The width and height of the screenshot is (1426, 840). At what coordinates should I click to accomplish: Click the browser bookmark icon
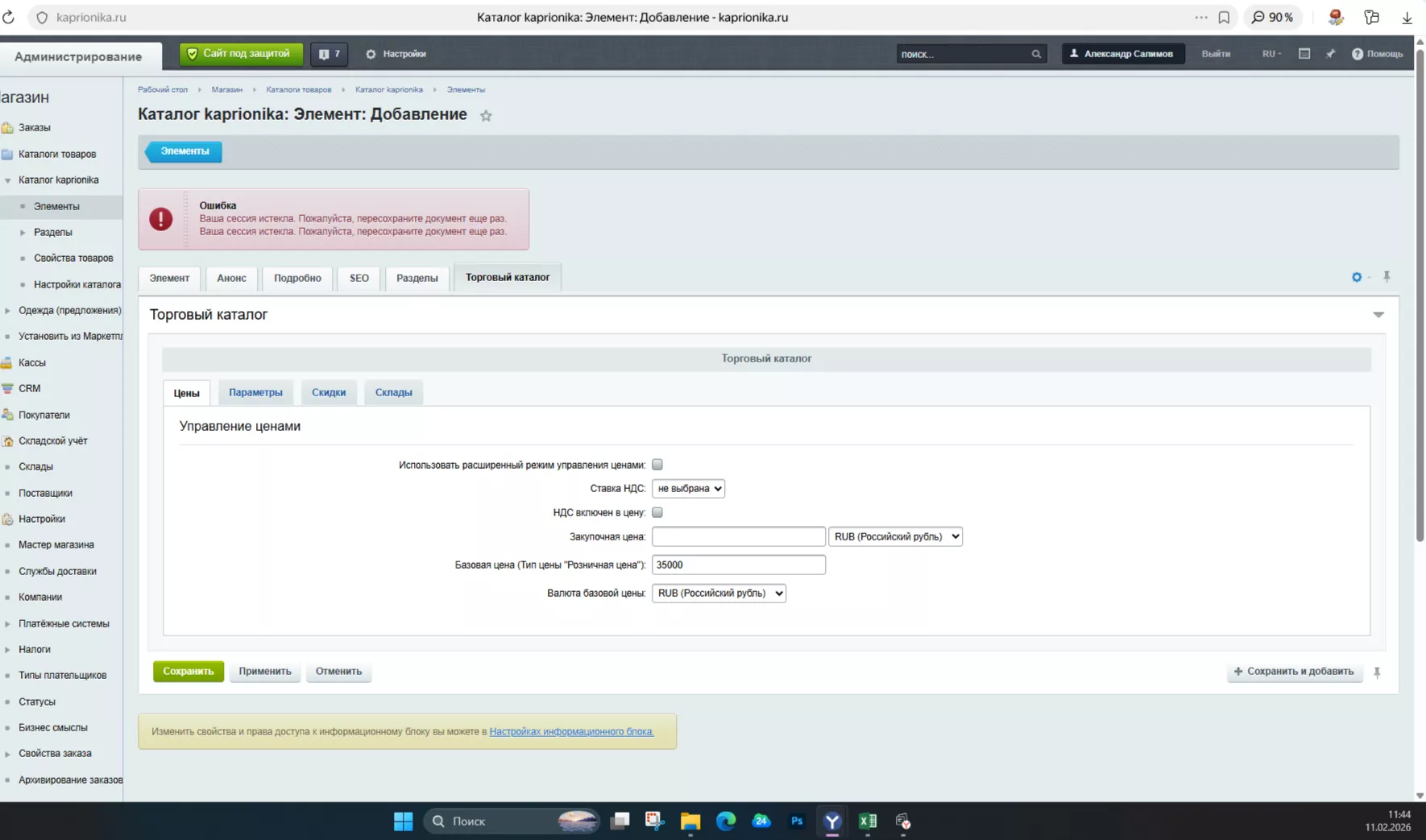(1224, 17)
